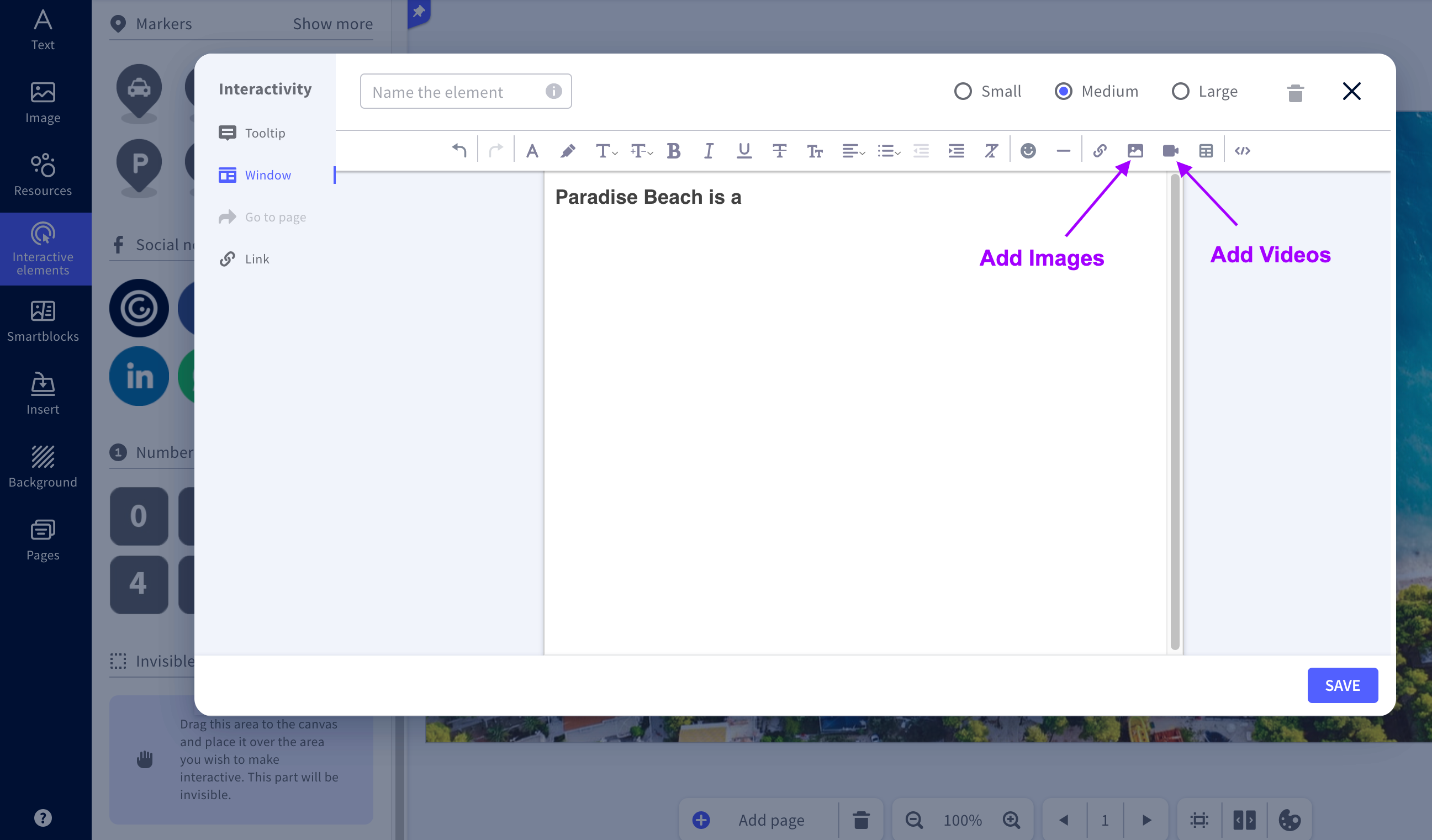Choose the Large size radio button
The height and width of the screenshot is (840, 1432).
[x=1180, y=92]
